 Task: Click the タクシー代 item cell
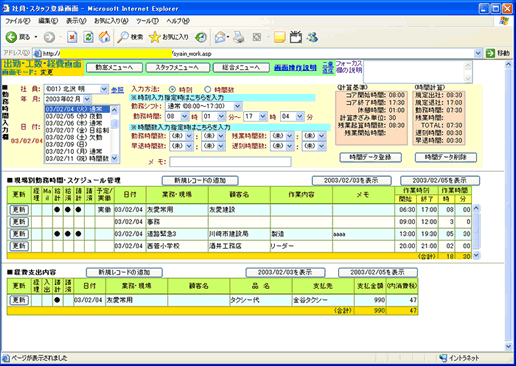(x=261, y=300)
